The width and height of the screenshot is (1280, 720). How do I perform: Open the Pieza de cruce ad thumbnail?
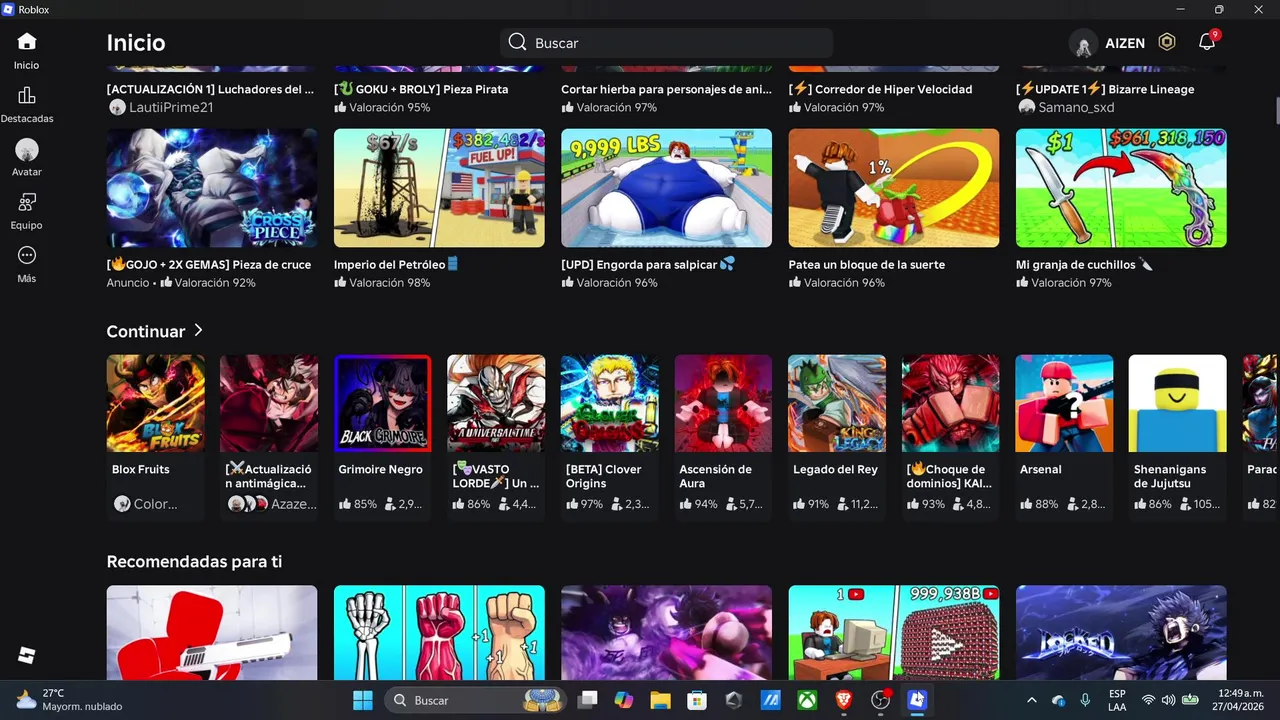coord(212,188)
